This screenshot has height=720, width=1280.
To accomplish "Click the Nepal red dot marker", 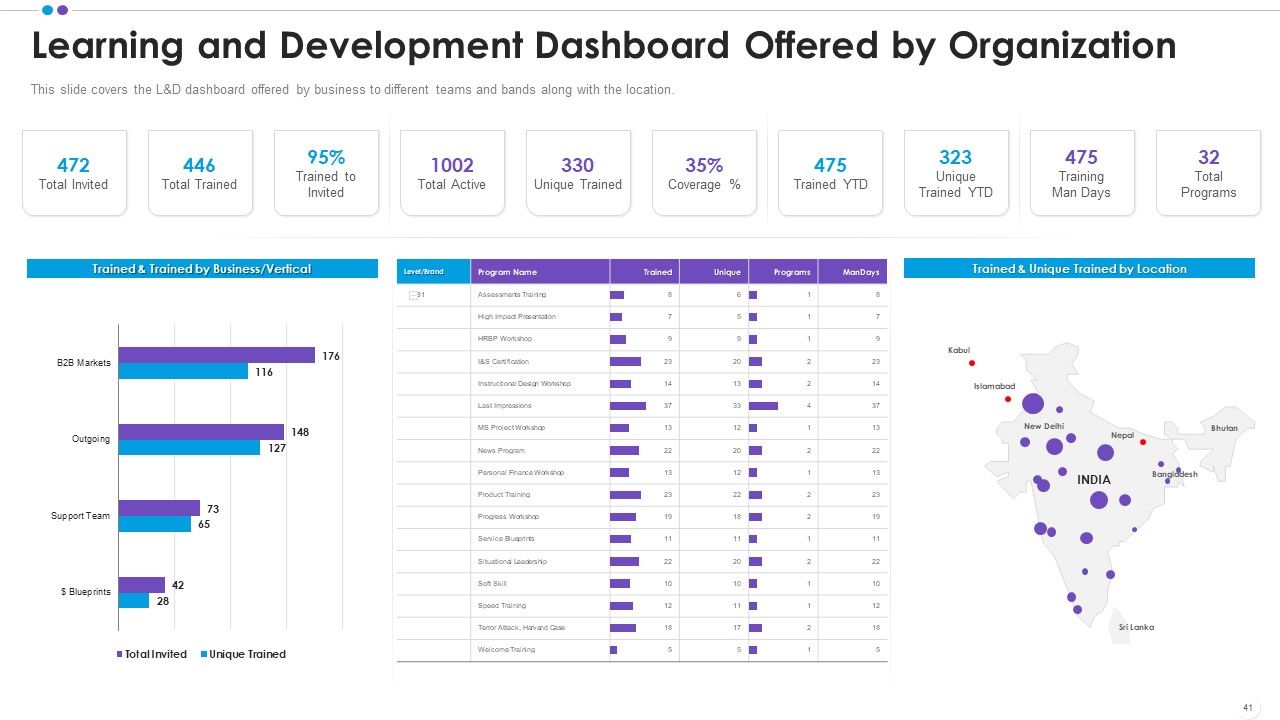I will point(1143,442).
